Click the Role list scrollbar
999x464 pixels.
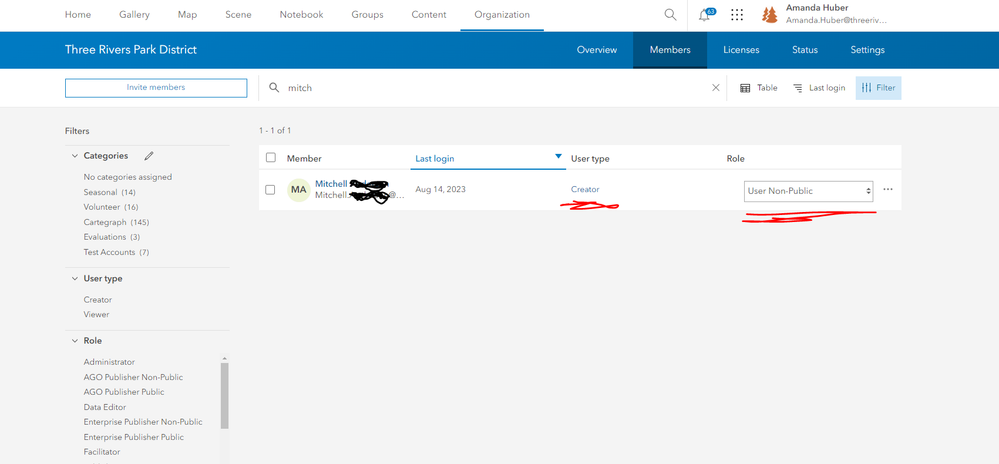[224, 395]
